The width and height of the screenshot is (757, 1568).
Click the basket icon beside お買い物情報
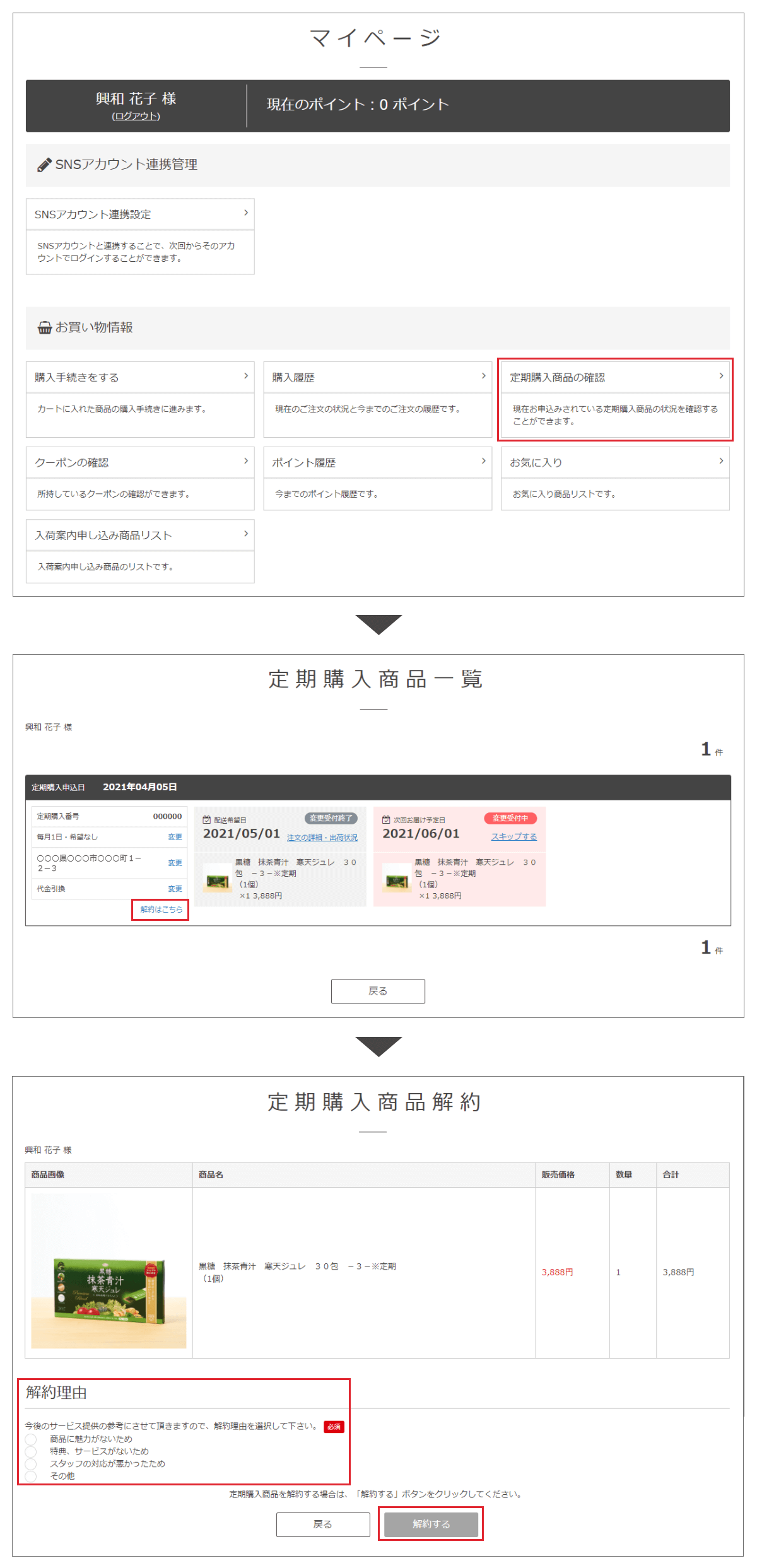coord(45,327)
